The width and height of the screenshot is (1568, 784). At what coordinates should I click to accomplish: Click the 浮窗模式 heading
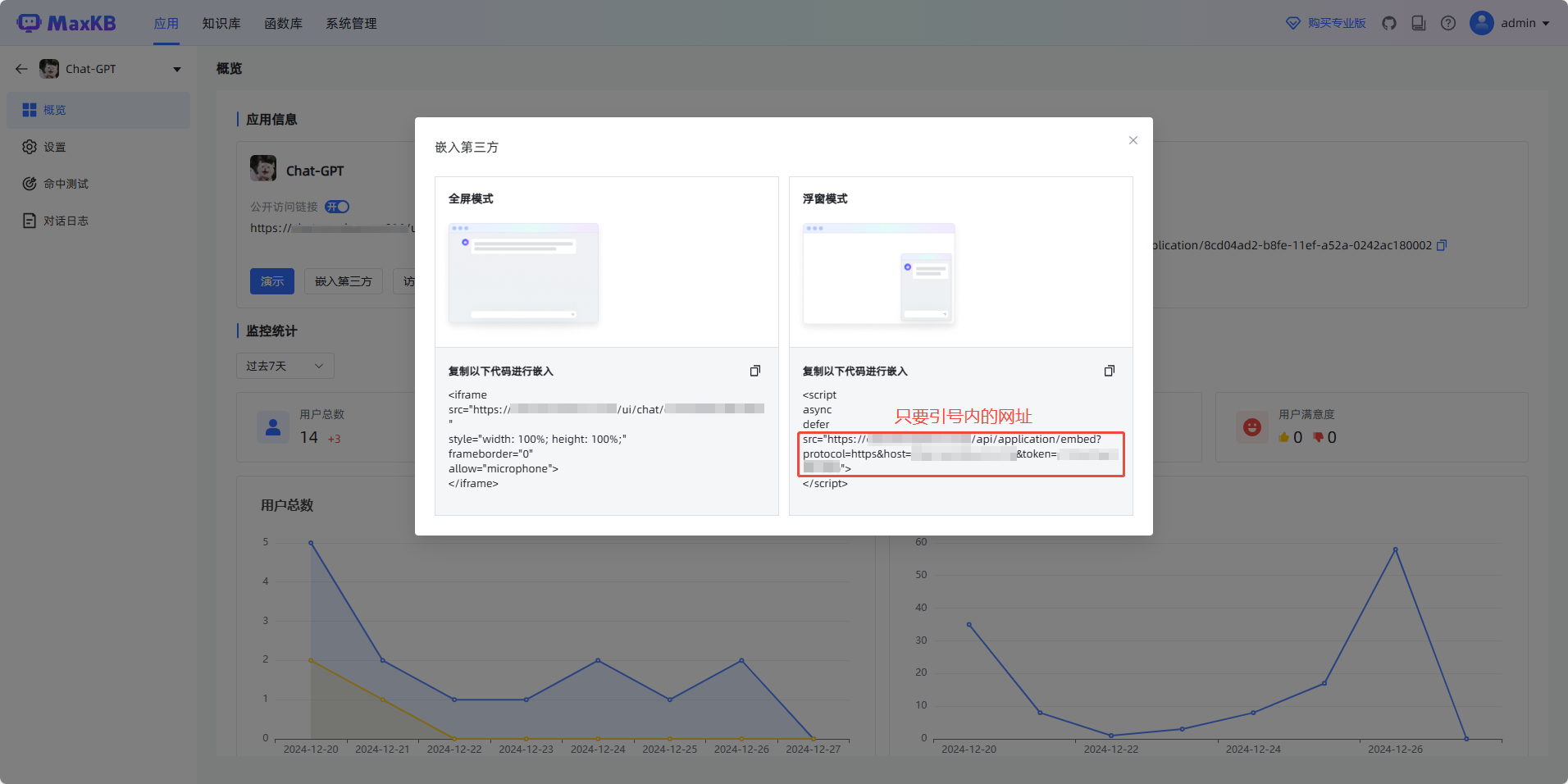825,198
